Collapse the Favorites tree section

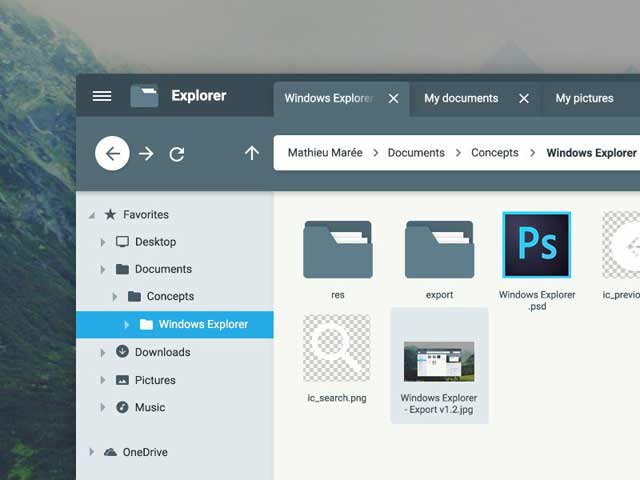click(92, 215)
